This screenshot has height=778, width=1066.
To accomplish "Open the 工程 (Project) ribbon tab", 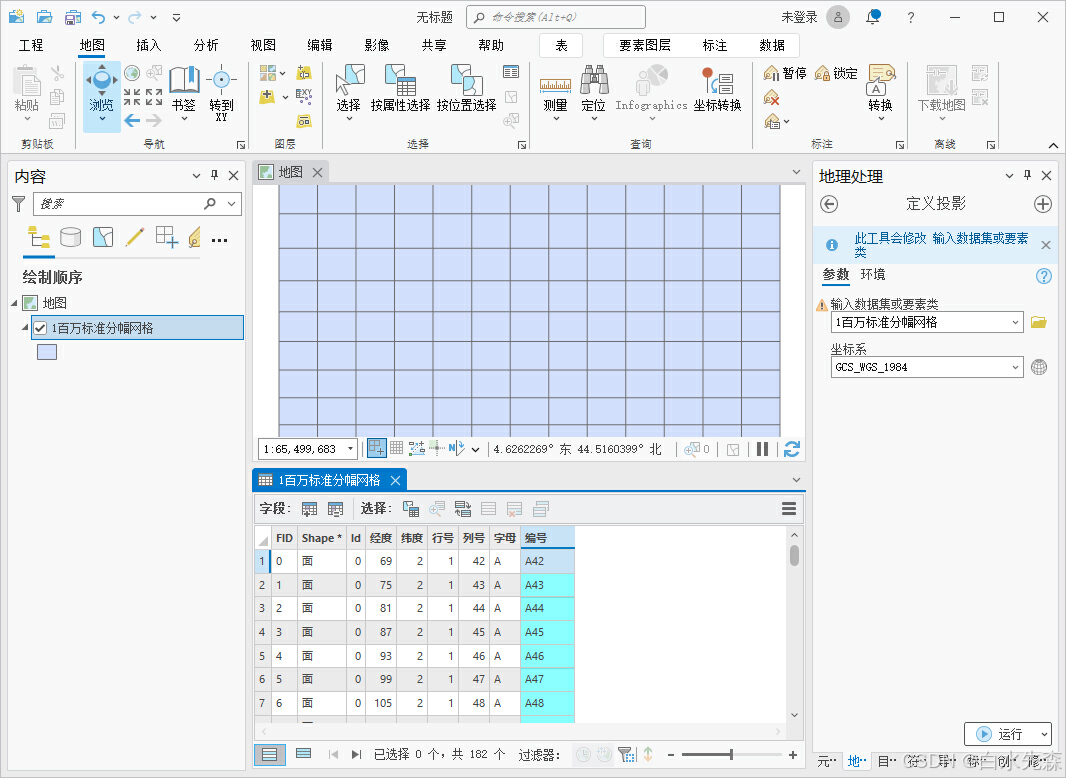I will (31, 45).
